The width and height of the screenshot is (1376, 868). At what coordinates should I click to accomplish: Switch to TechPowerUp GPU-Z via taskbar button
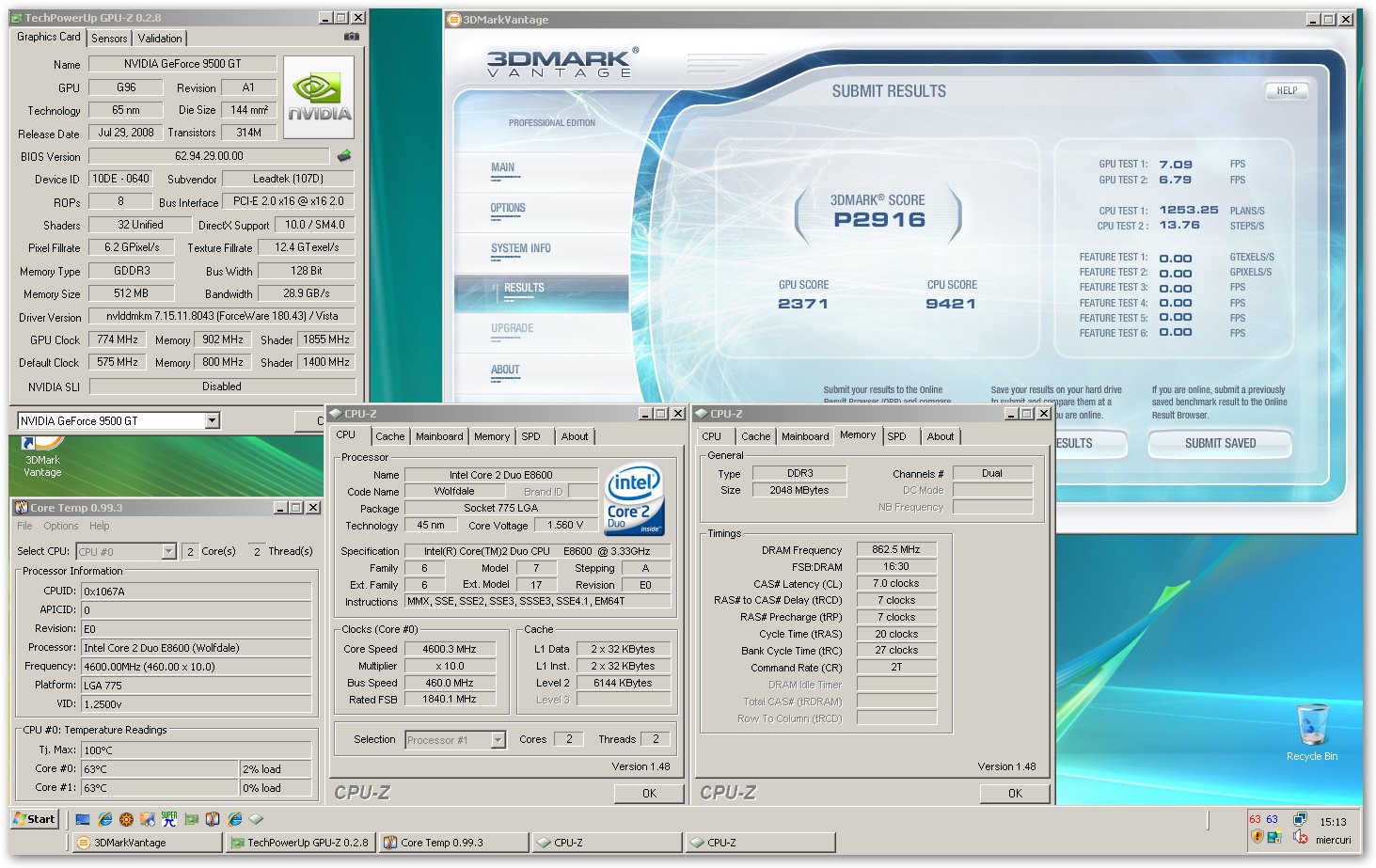point(301,843)
